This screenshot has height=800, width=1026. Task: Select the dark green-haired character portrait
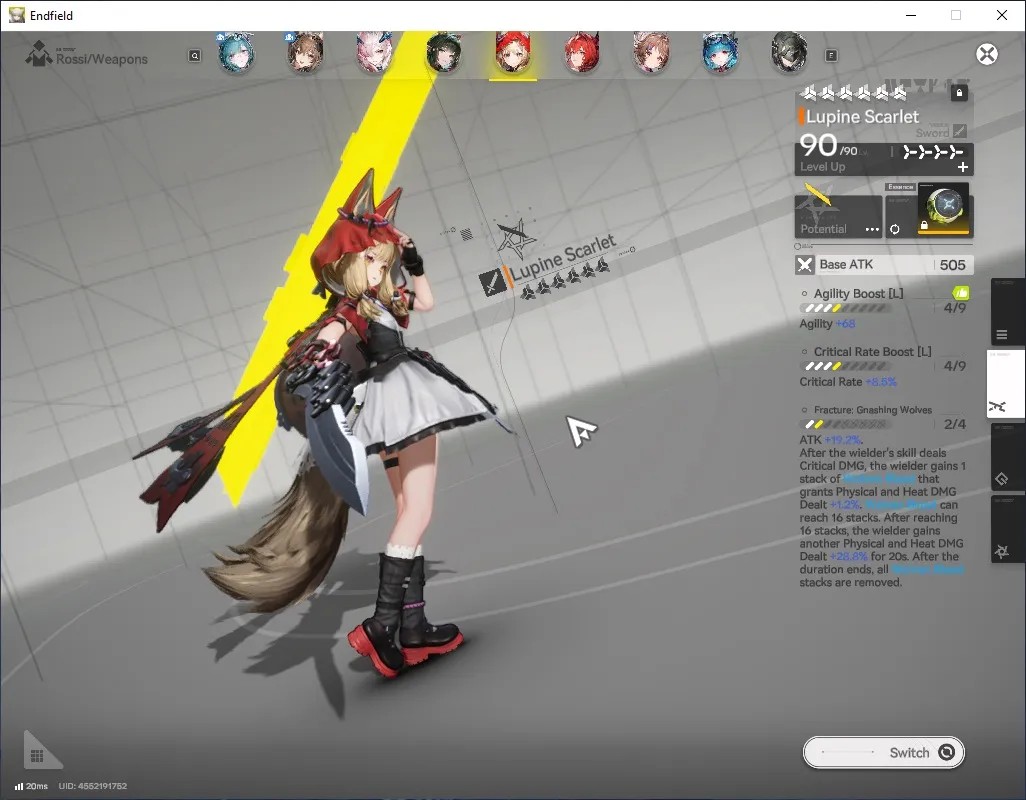click(x=444, y=51)
